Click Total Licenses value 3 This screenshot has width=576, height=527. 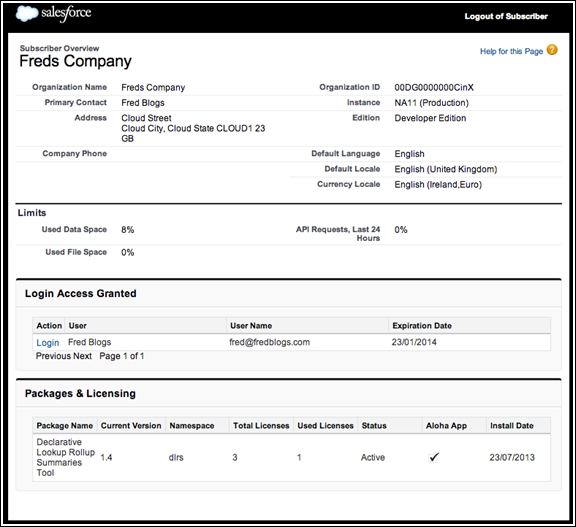pos(235,457)
